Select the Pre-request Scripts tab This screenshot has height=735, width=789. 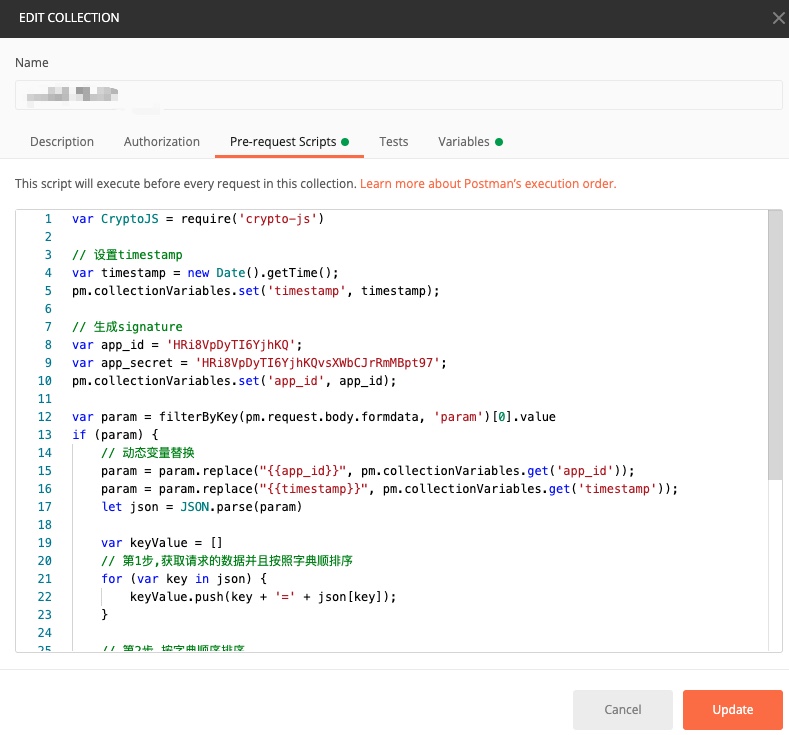point(283,142)
